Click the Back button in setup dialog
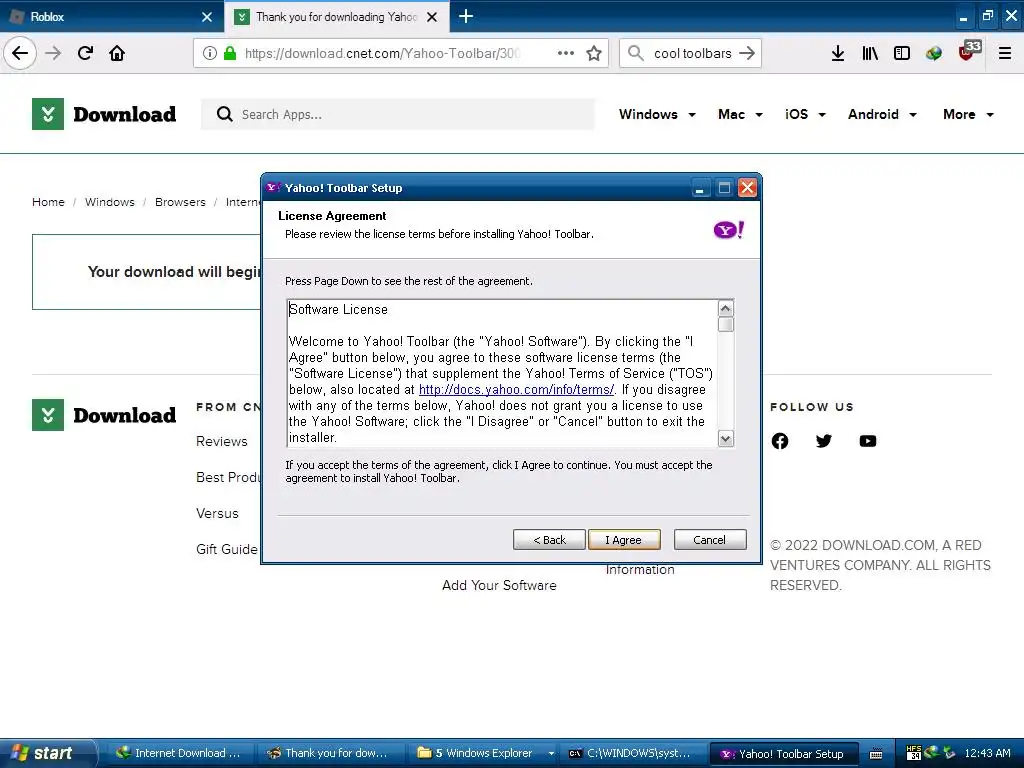 [x=549, y=539]
